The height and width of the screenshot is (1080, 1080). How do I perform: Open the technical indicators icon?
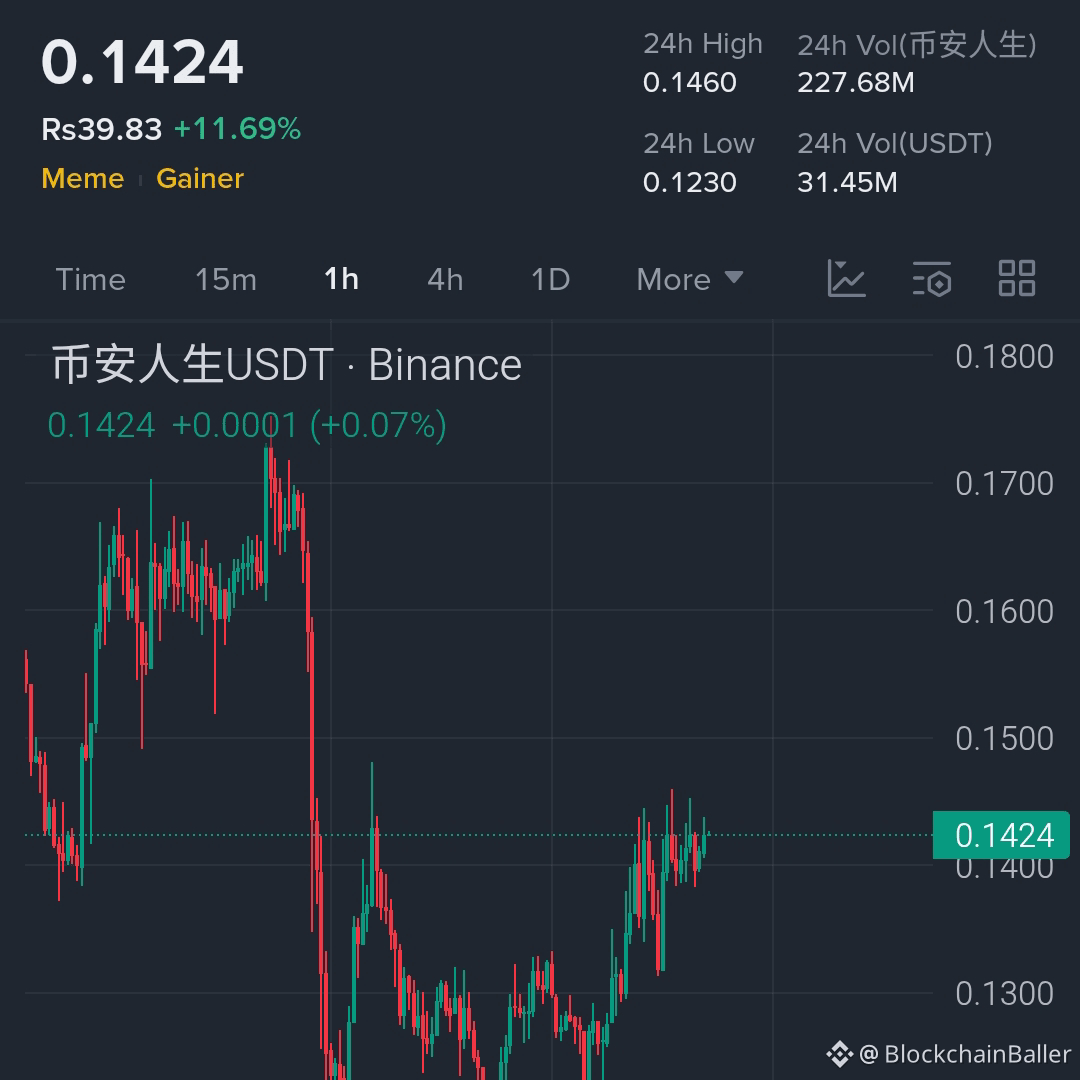click(931, 280)
